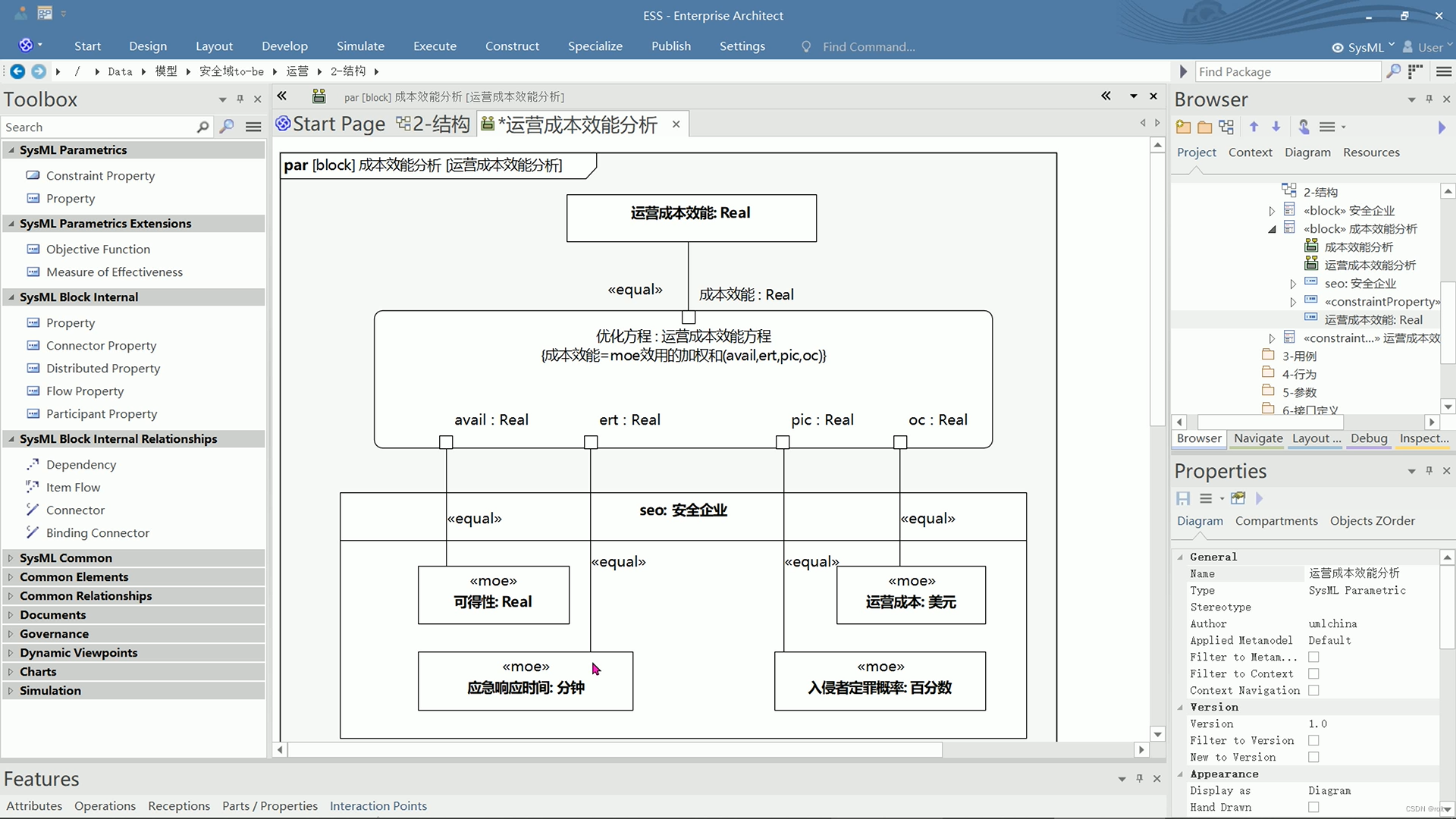Open Interaction Points in Features panel
Viewport: 1456px width, 819px height.
click(378, 806)
